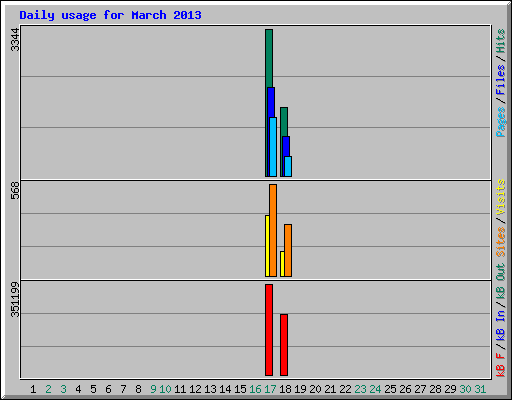Image resolution: width=512 pixels, height=400 pixels.
Task: Click day 31 on the x-axis
Action: click(x=480, y=389)
